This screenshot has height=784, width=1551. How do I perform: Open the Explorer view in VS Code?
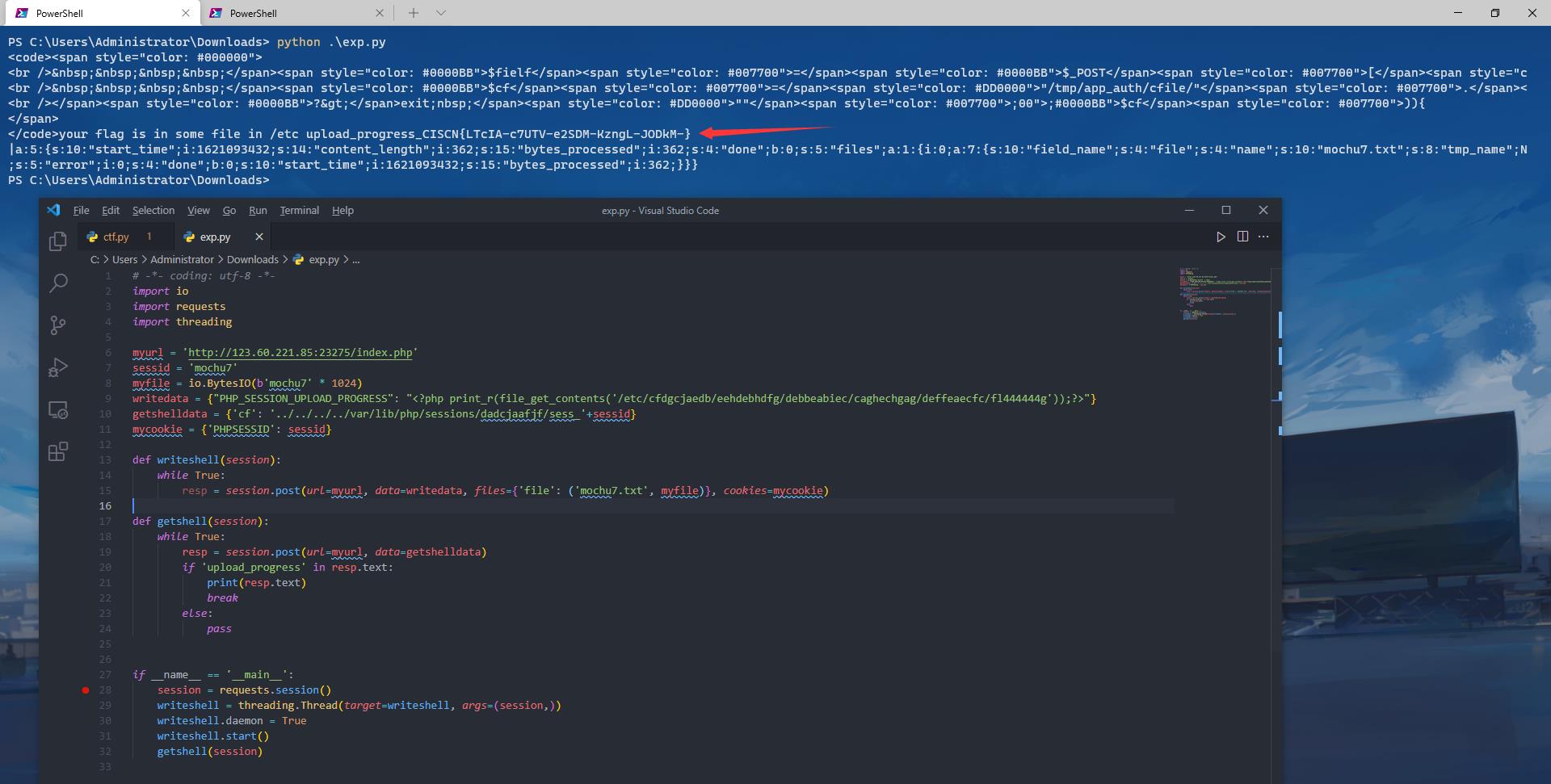point(57,241)
